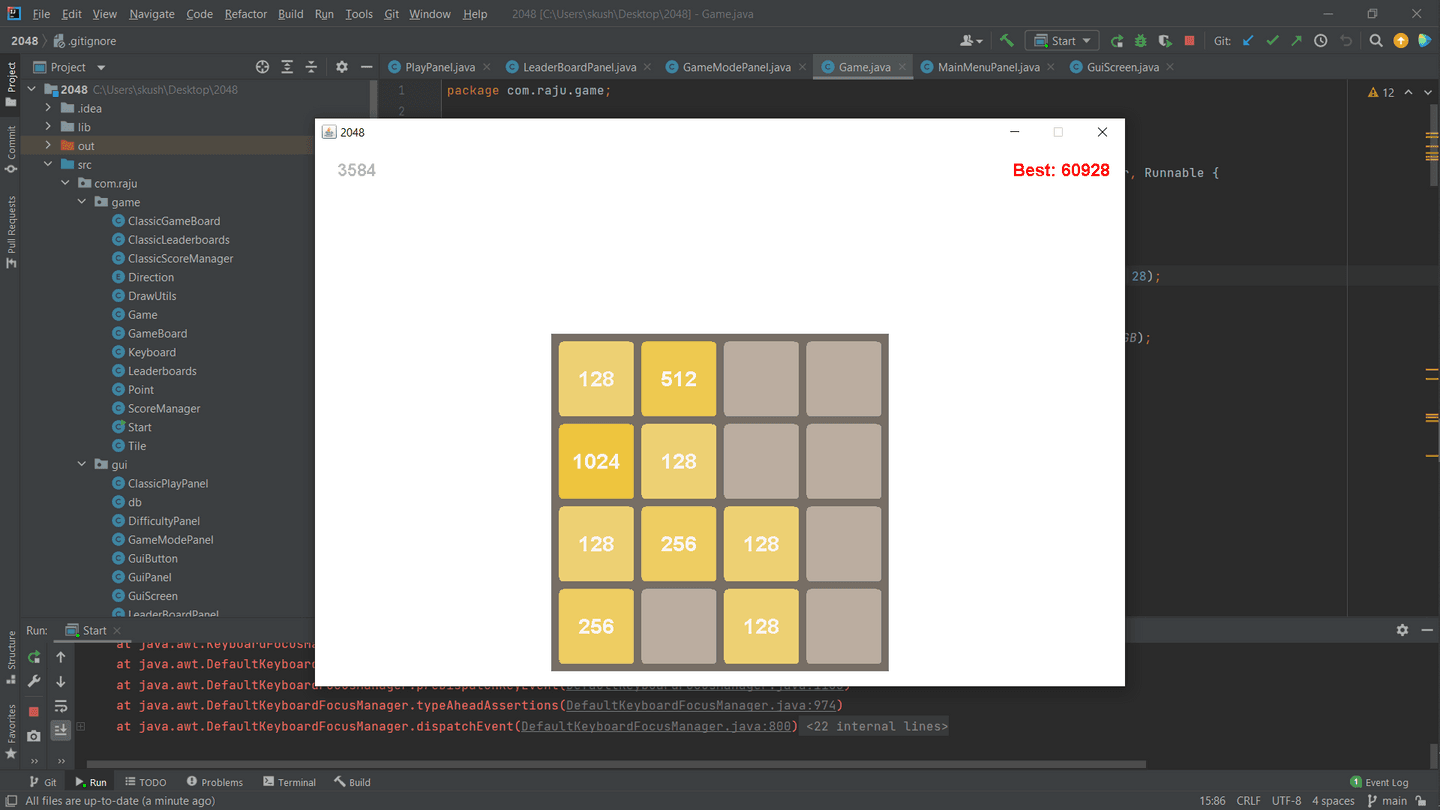Click the Debug bug icon
Screen dimensions: 1440x810
[1141, 41]
